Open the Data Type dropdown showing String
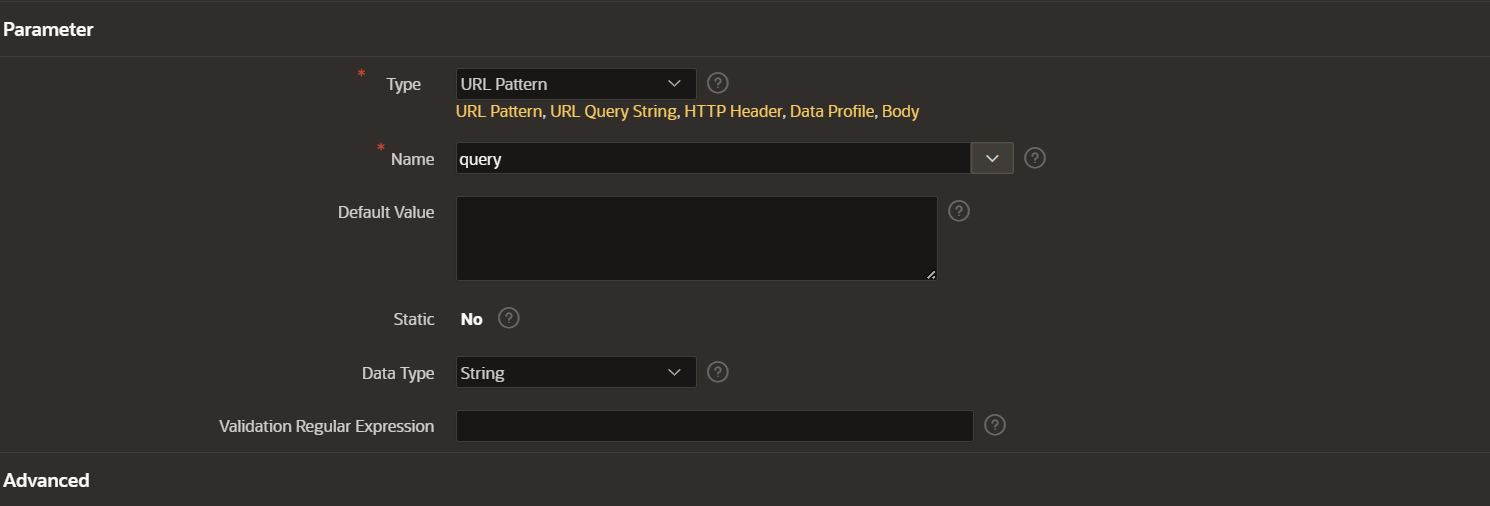The width and height of the screenshot is (1490, 506). (x=576, y=373)
